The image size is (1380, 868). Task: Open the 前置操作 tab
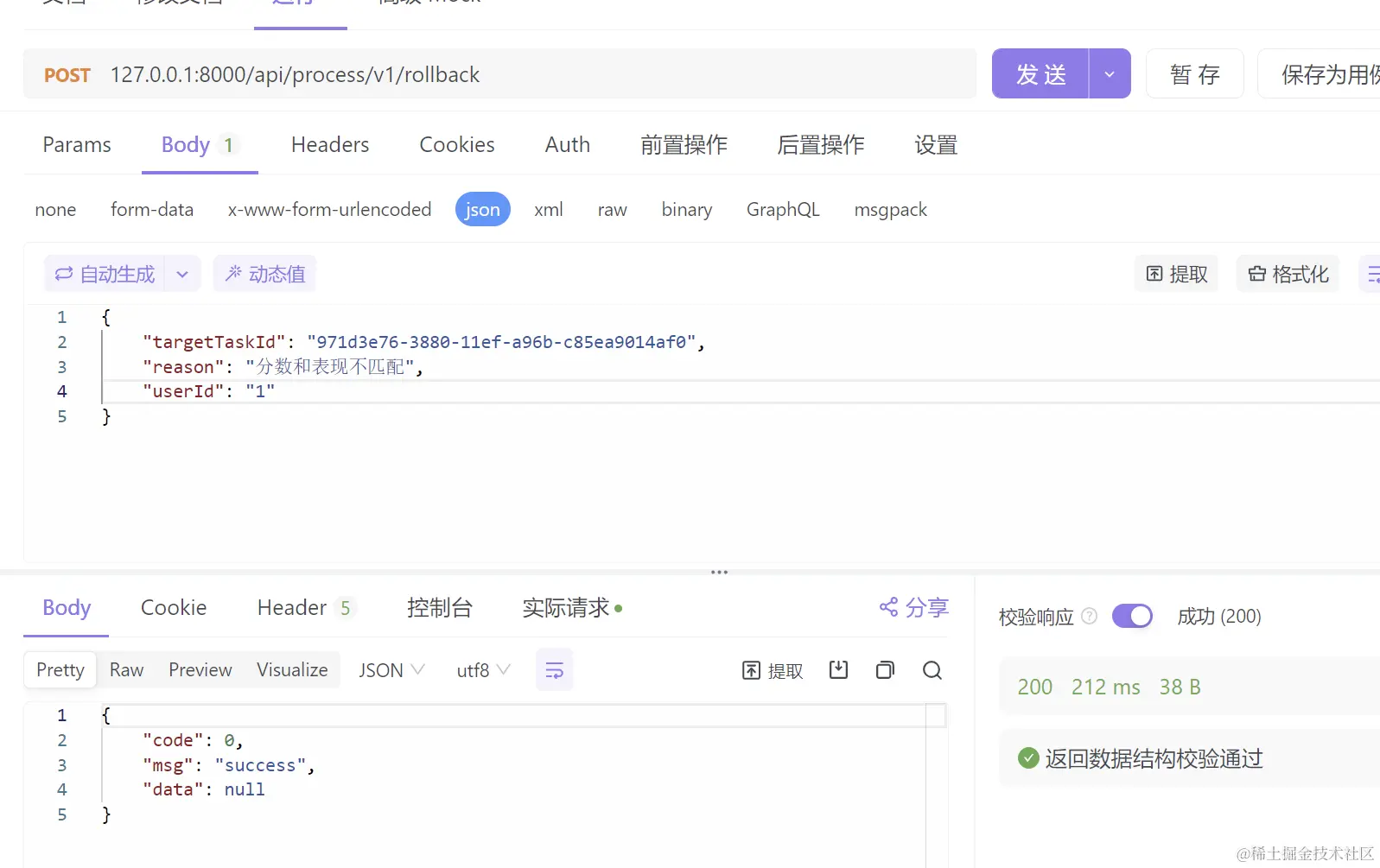click(x=684, y=145)
